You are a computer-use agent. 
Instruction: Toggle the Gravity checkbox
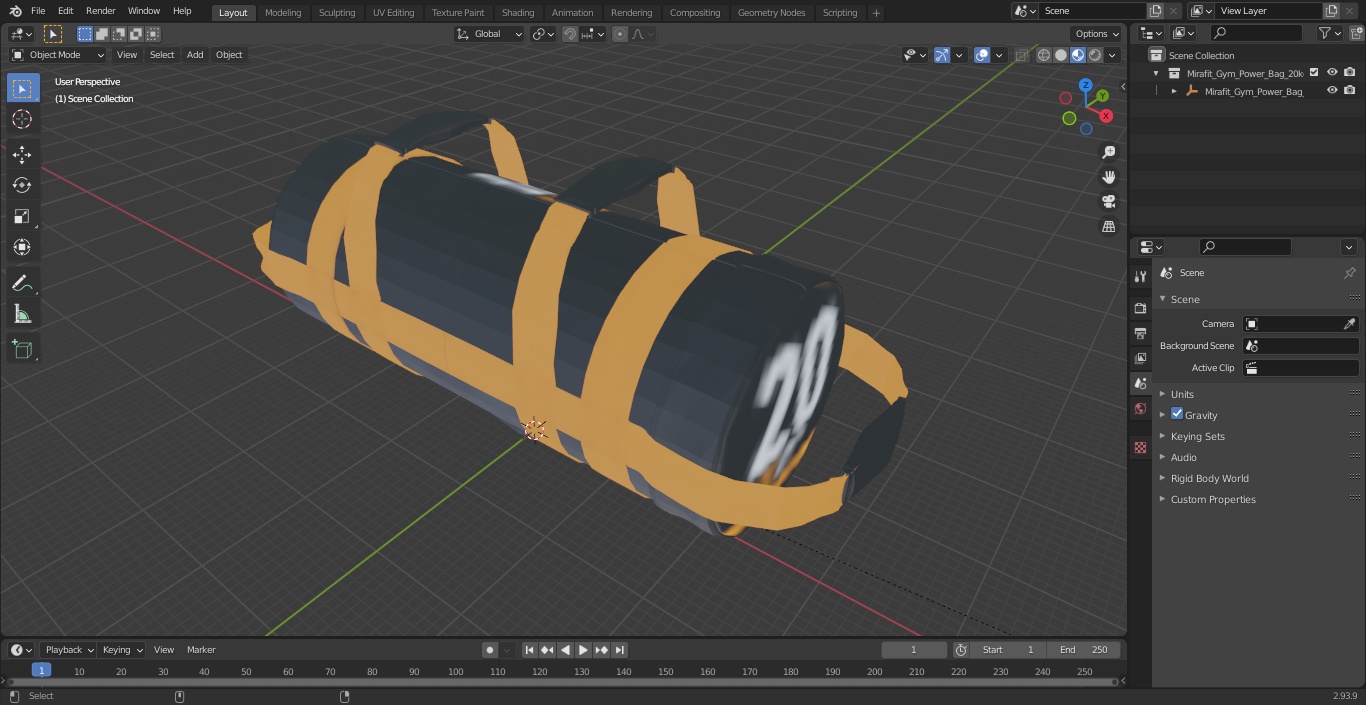(x=1177, y=414)
